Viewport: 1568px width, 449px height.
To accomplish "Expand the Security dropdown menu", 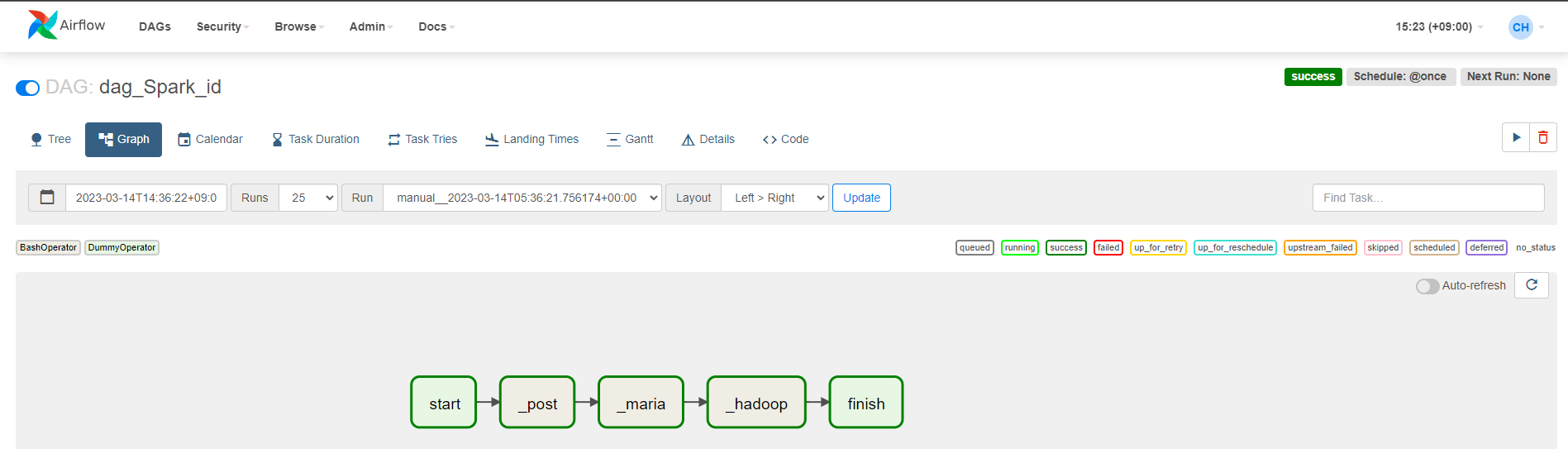I will pyautogui.click(x=222, y=26).
